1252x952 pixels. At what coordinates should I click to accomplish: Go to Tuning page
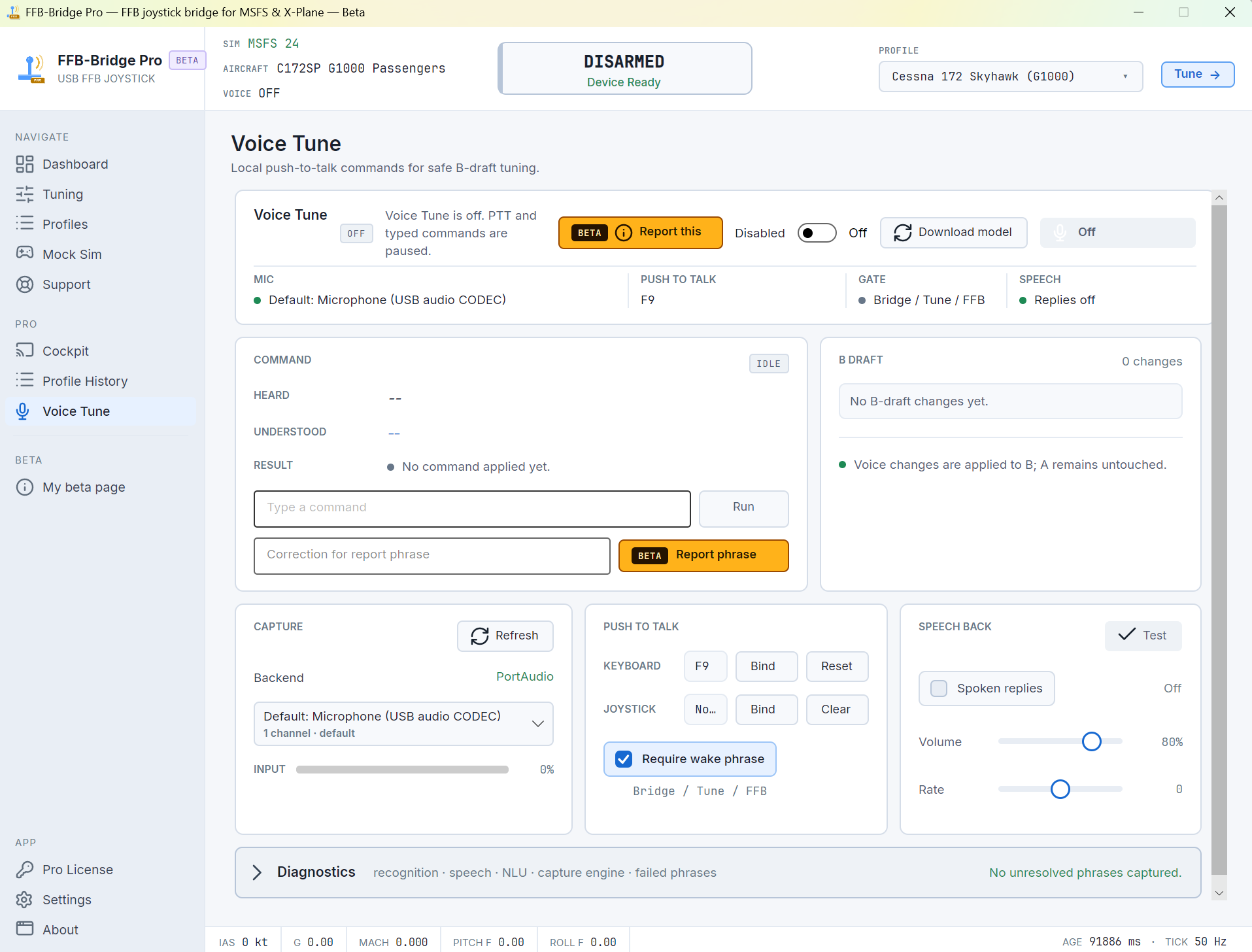[x=101, y=194]
